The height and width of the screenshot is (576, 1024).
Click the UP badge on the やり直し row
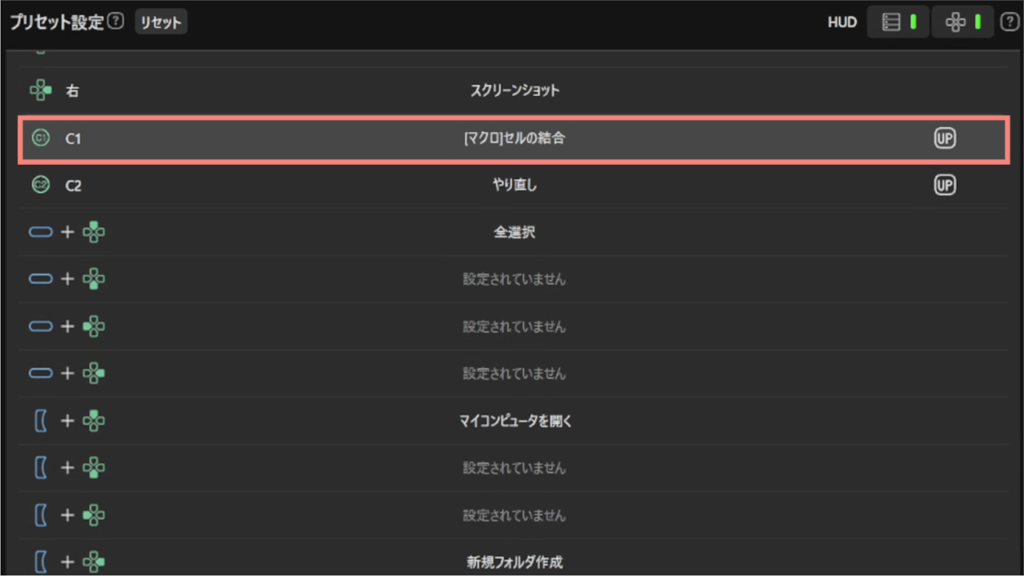click(944, 185)
